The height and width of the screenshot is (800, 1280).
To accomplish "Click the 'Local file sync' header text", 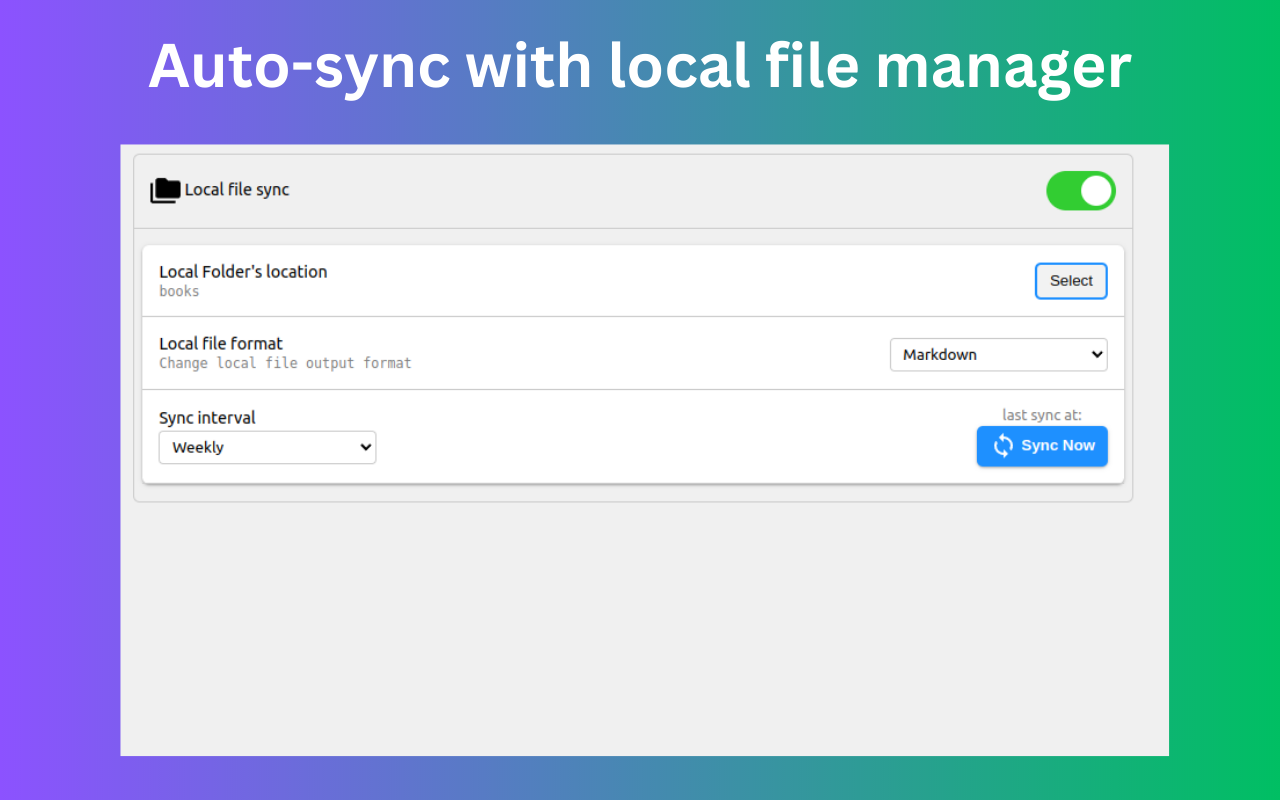I will 237,190.
